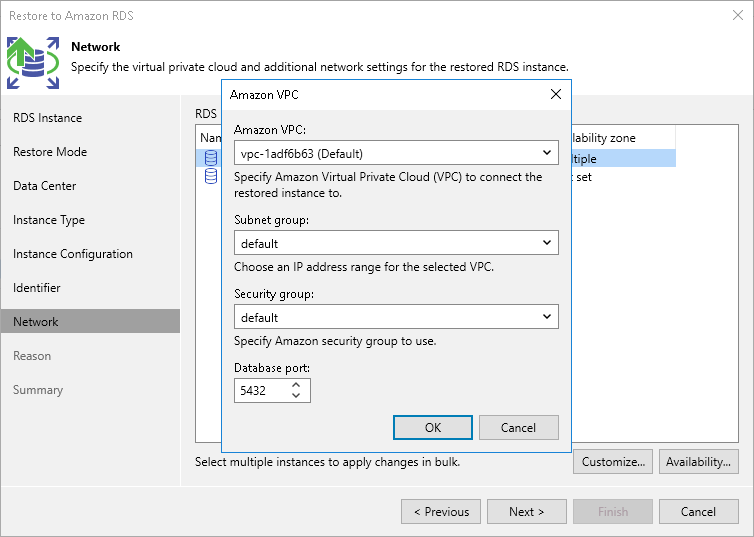Cancel the Amazon VPC dialog
The width and height of the screenshot is (754, 537).
518,427
